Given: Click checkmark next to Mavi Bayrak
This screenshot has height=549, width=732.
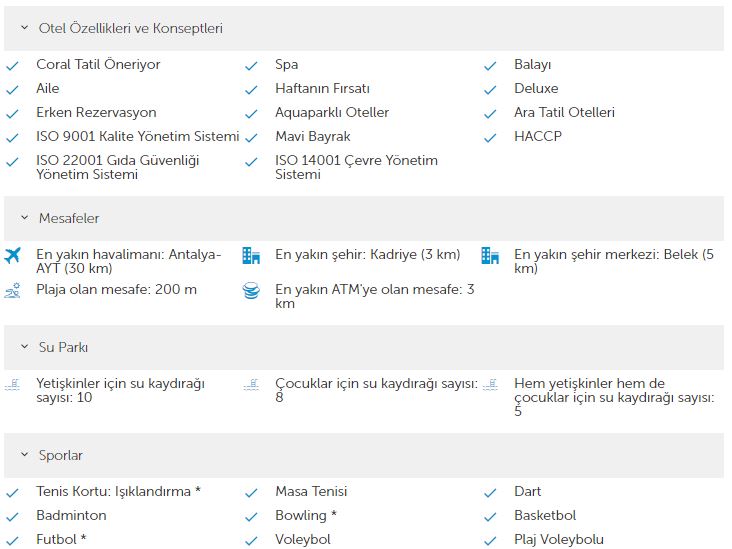Looking at the screenshot, I should pos(251,138).
